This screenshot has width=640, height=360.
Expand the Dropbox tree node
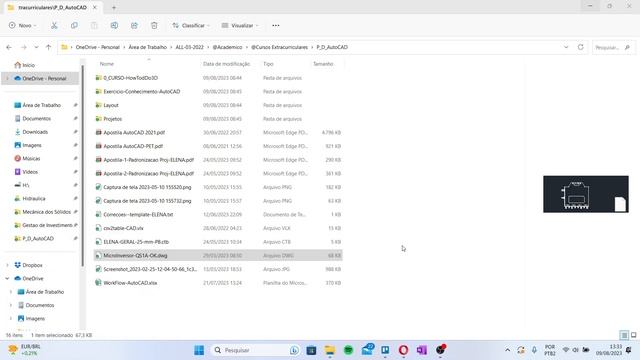(7, 265)
